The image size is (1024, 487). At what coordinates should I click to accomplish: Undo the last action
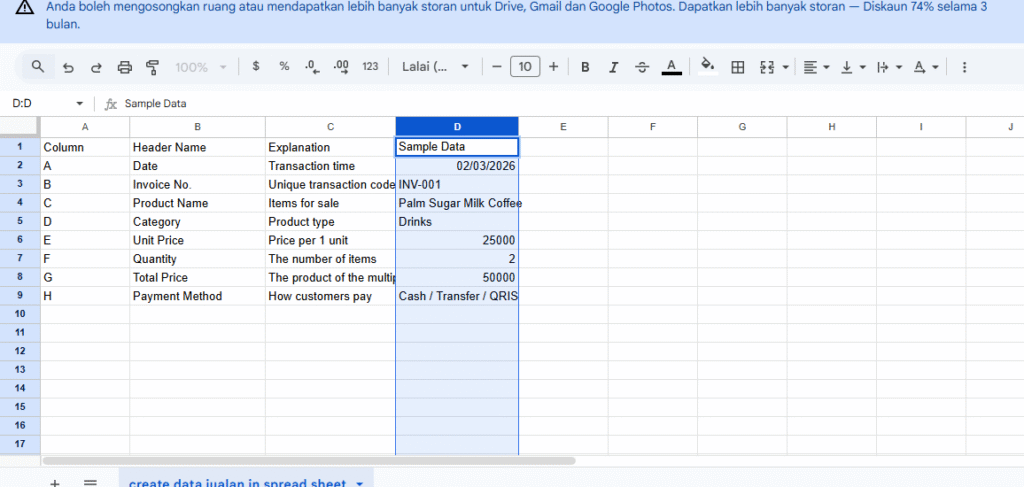68,67
